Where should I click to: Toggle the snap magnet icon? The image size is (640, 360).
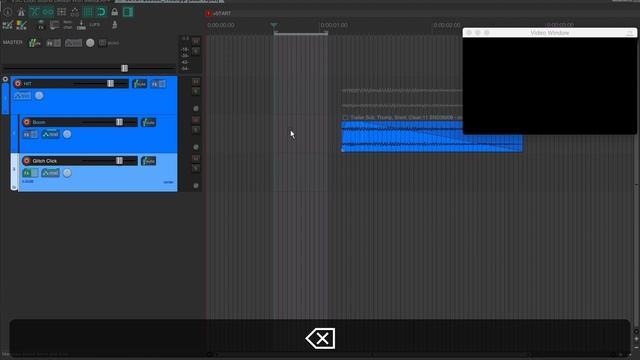101,12
